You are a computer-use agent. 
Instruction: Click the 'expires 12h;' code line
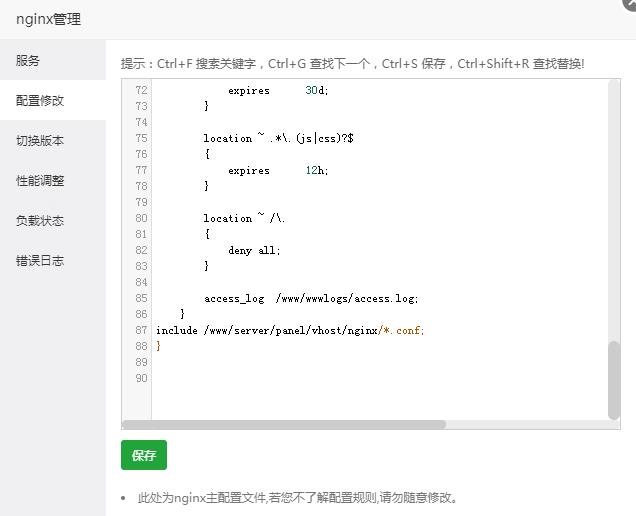278,170
